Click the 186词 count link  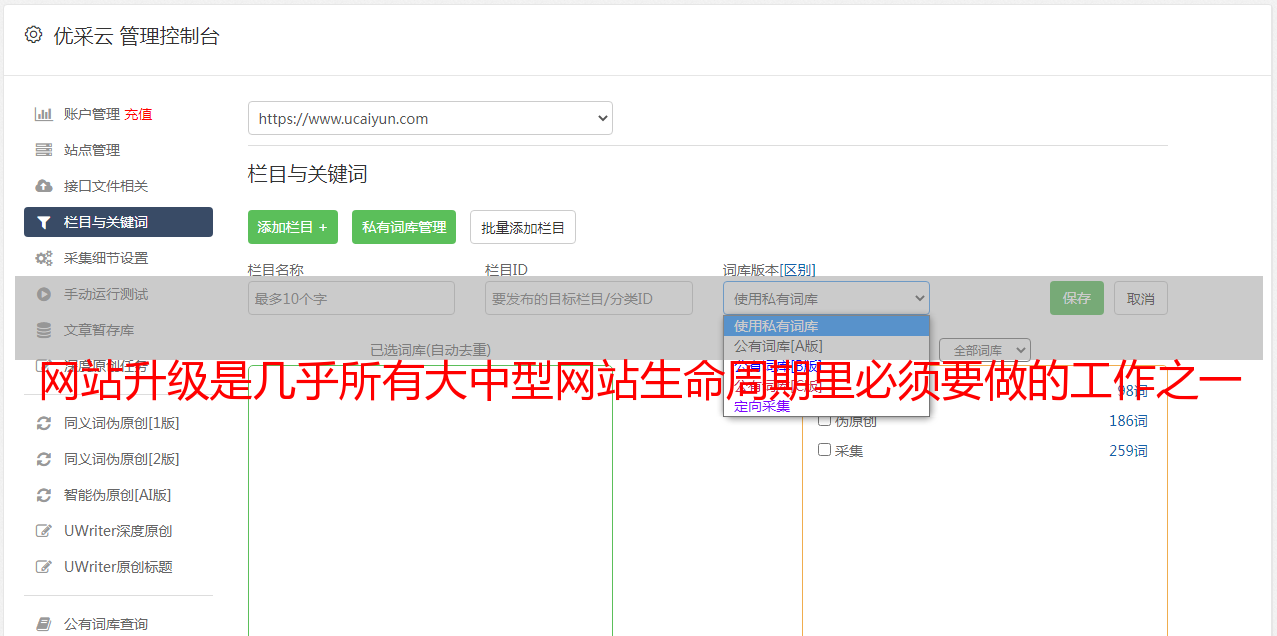click(x=1128, y=421)
